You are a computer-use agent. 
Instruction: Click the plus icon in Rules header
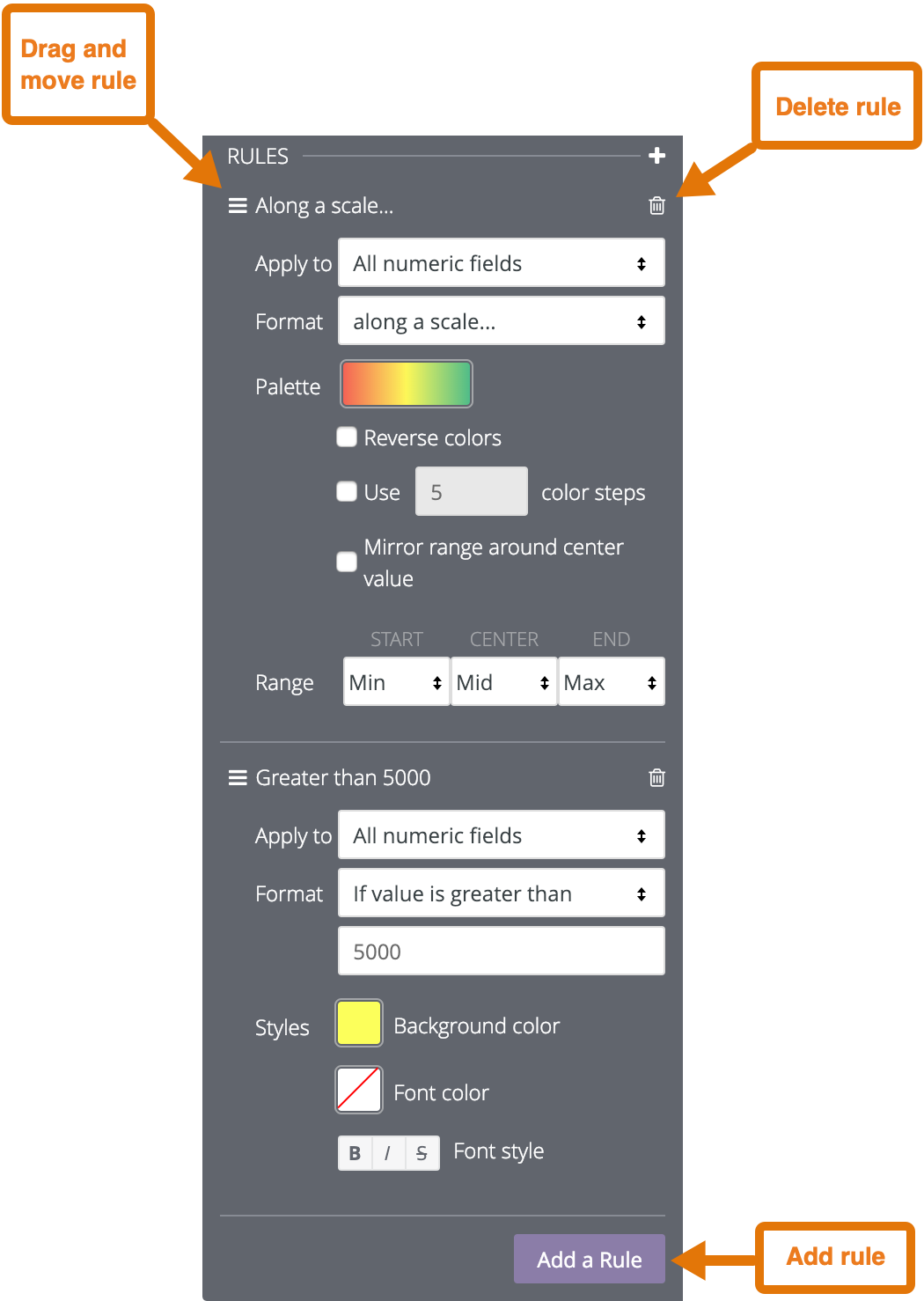click(x=656, y=156)
